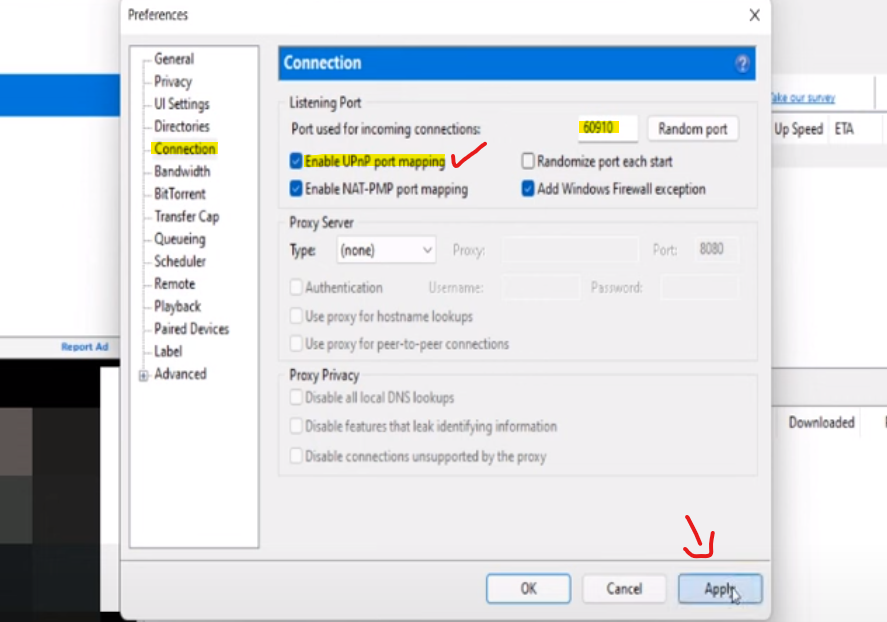Open Bandwidth settings category

coord(182,171)
